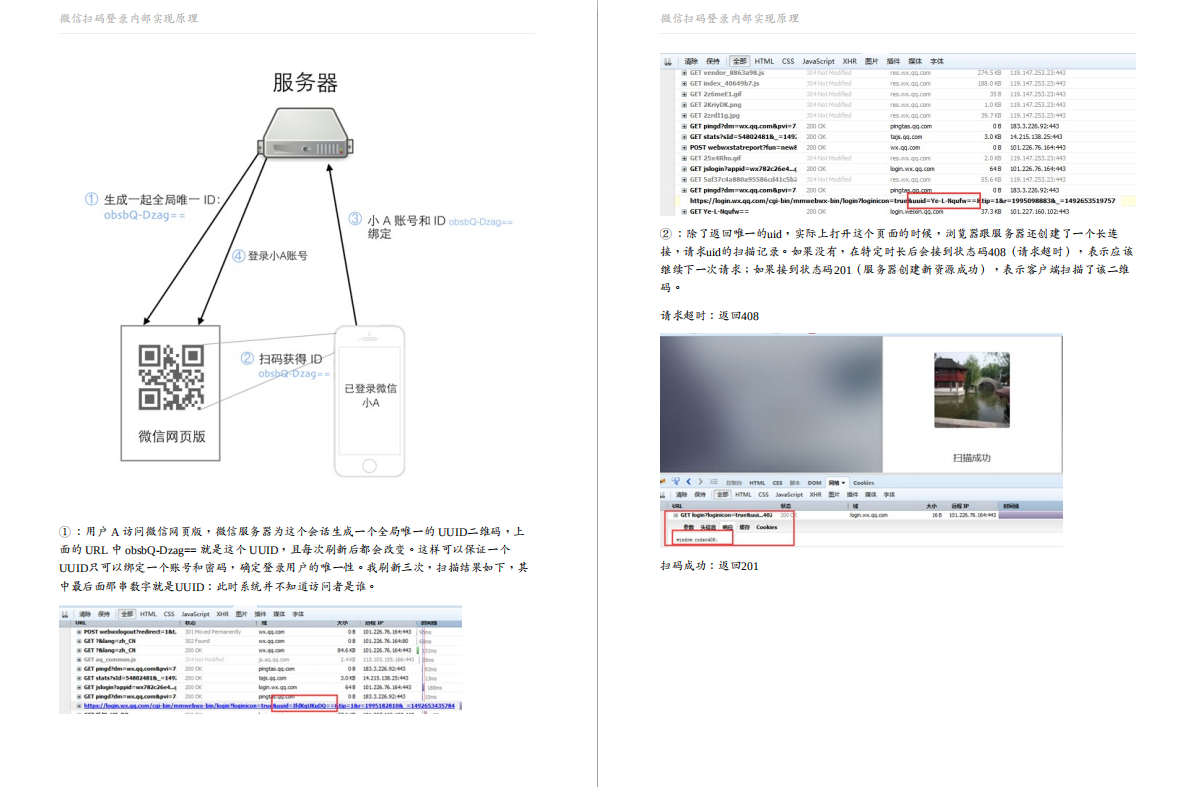
Task: Select the XHR filter in bottom-left network panel
Action: point(222,614)
